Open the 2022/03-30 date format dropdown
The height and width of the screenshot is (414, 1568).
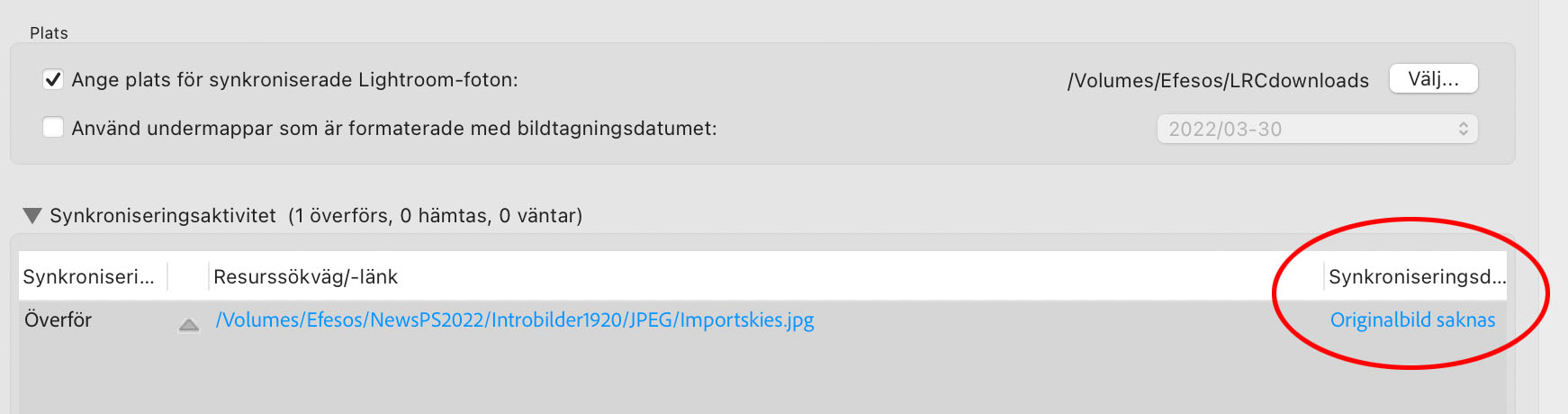click(1316, 129)
